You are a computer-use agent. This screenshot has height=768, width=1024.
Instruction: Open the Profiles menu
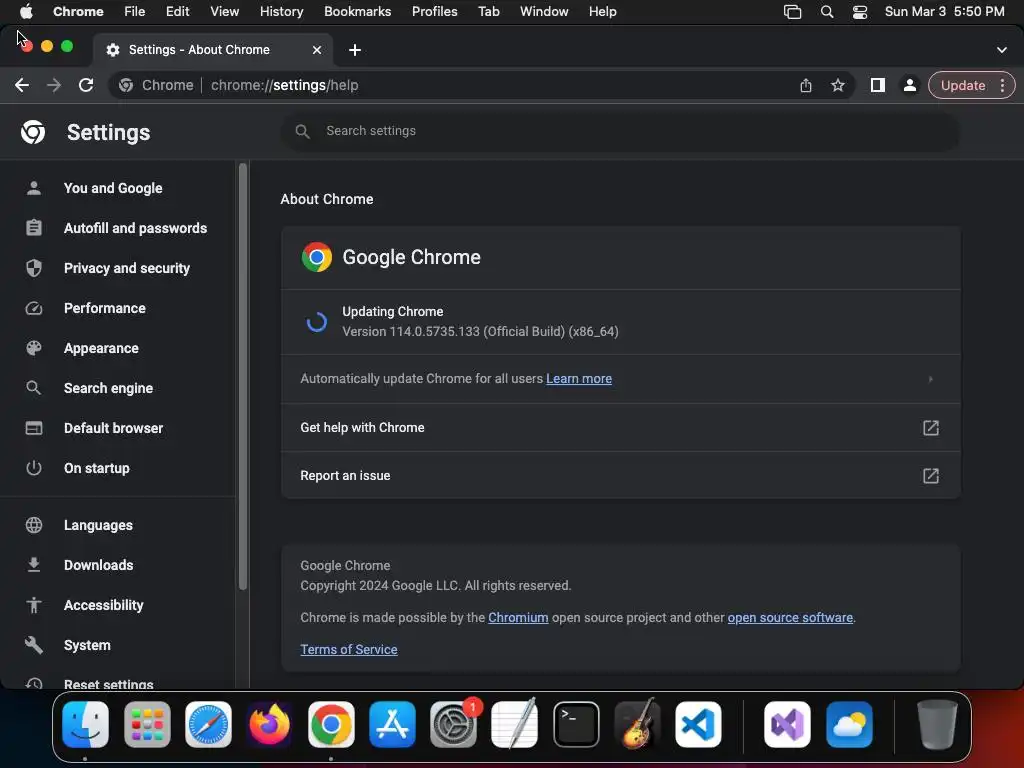tap(434, 12)
